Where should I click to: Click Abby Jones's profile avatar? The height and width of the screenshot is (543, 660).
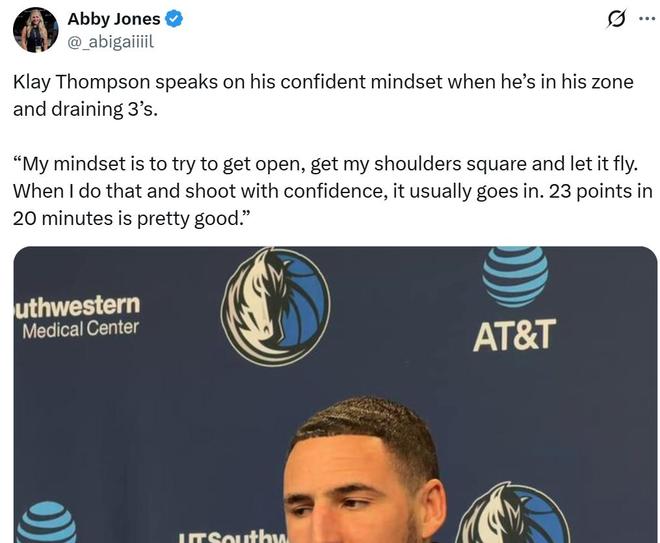pos(35,30)
